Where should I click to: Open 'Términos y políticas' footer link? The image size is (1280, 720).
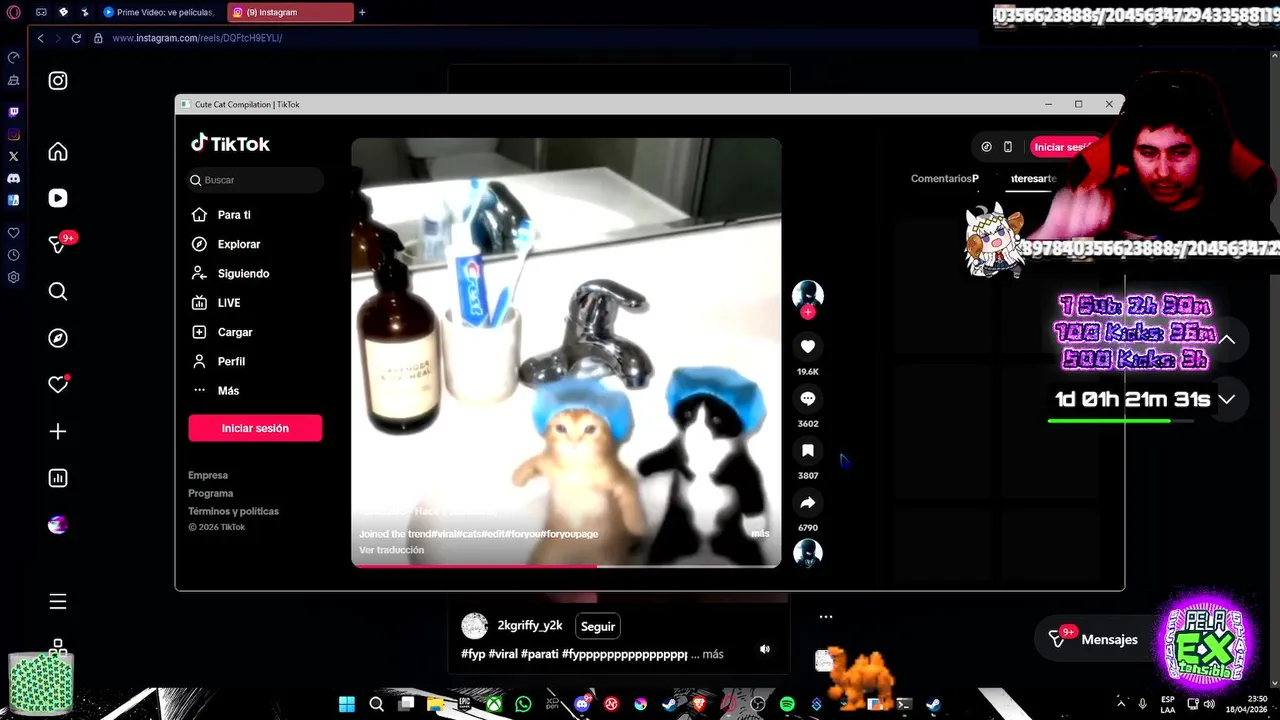point(233,511)
